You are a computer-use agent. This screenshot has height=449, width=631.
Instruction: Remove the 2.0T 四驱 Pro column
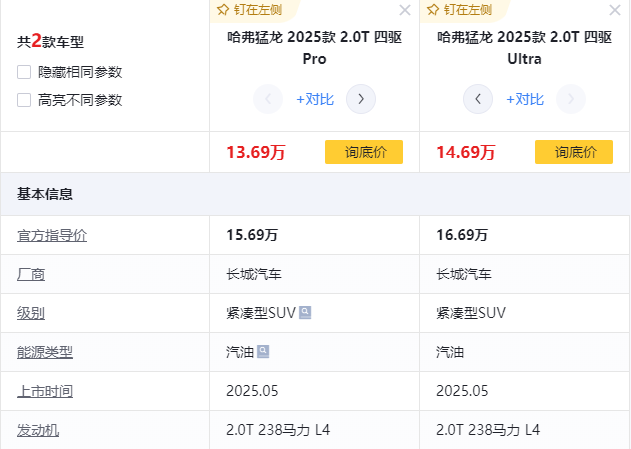404,11
